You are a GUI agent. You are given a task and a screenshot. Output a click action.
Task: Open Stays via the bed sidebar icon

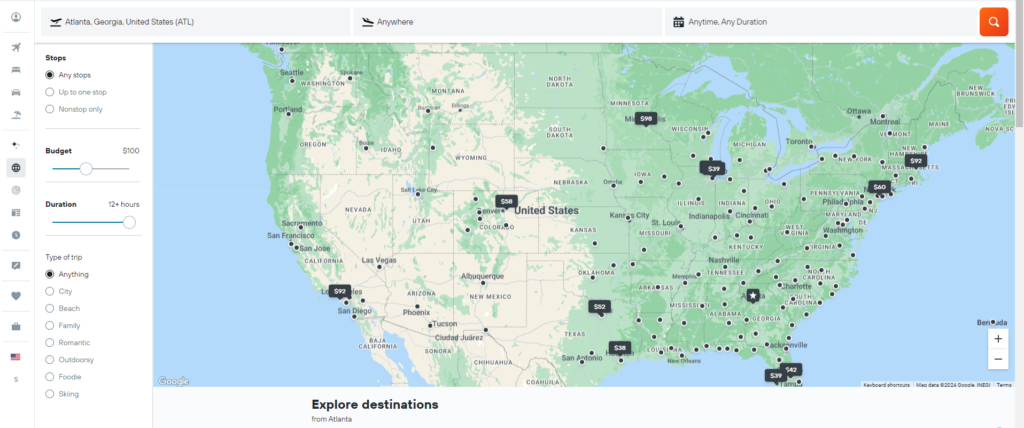point(16,69)
